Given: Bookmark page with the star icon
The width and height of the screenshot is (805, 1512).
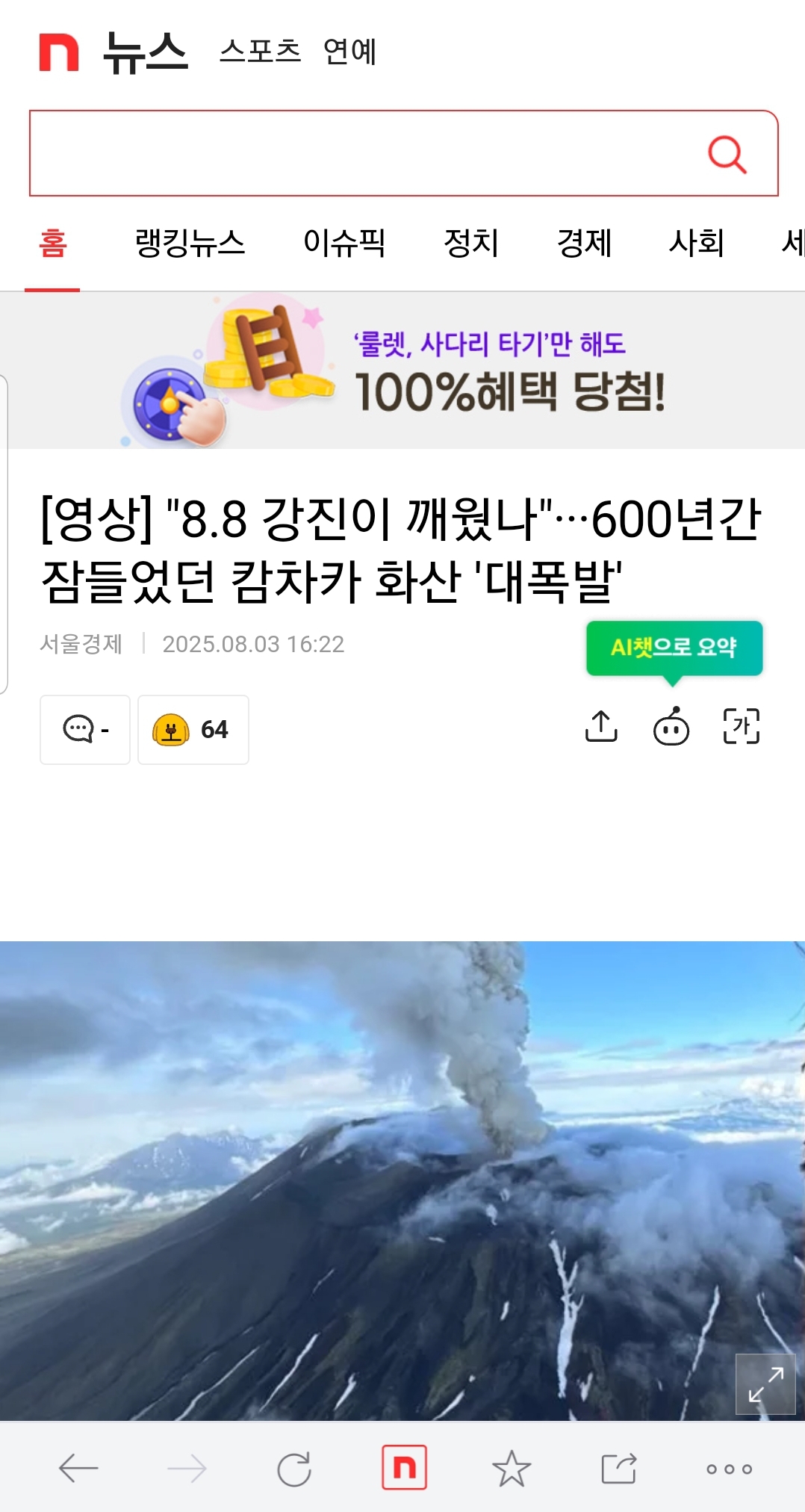Looking at the screenshot, I should point(512,1468).
